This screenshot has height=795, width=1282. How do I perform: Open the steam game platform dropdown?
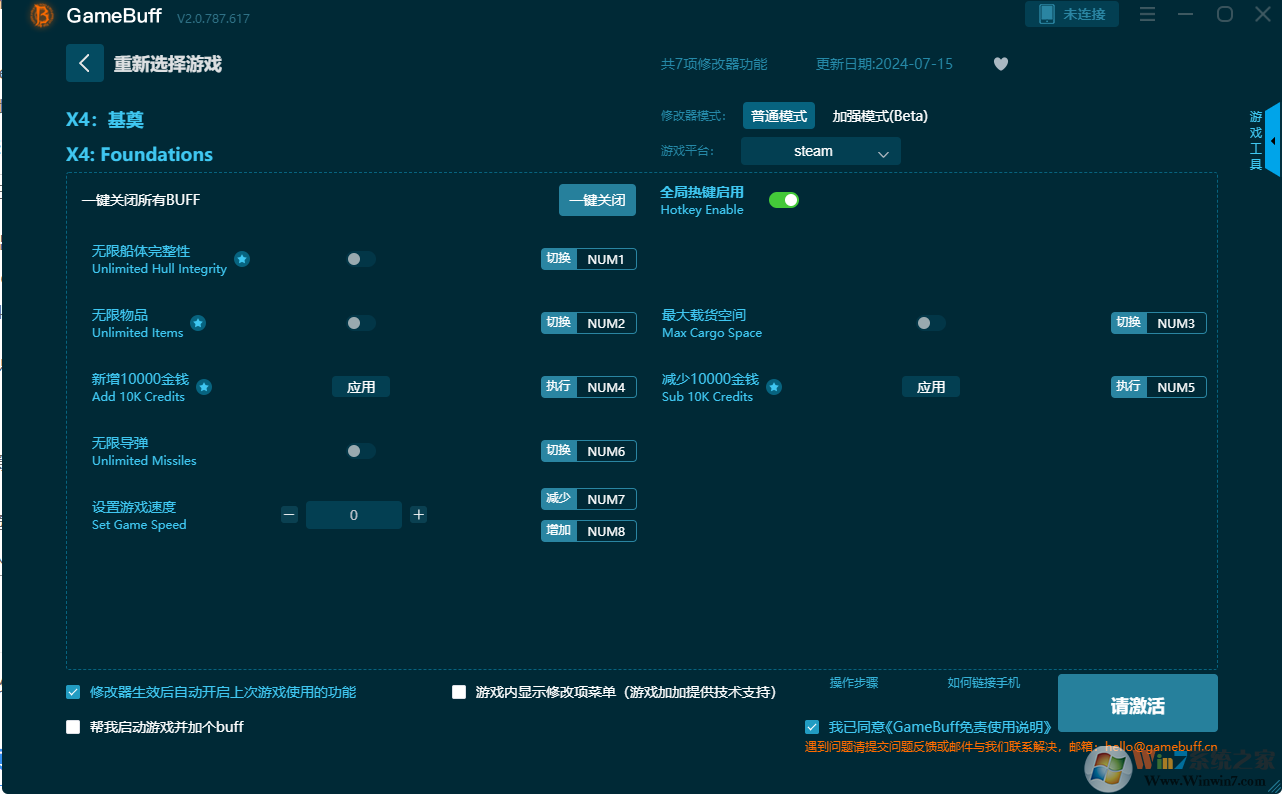820,151
